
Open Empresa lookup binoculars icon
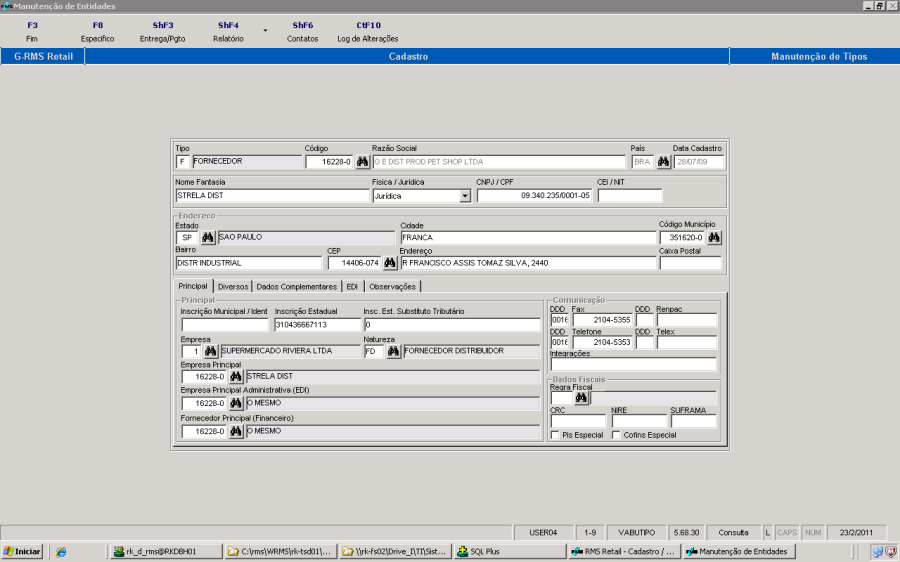(x=210, y=352)
